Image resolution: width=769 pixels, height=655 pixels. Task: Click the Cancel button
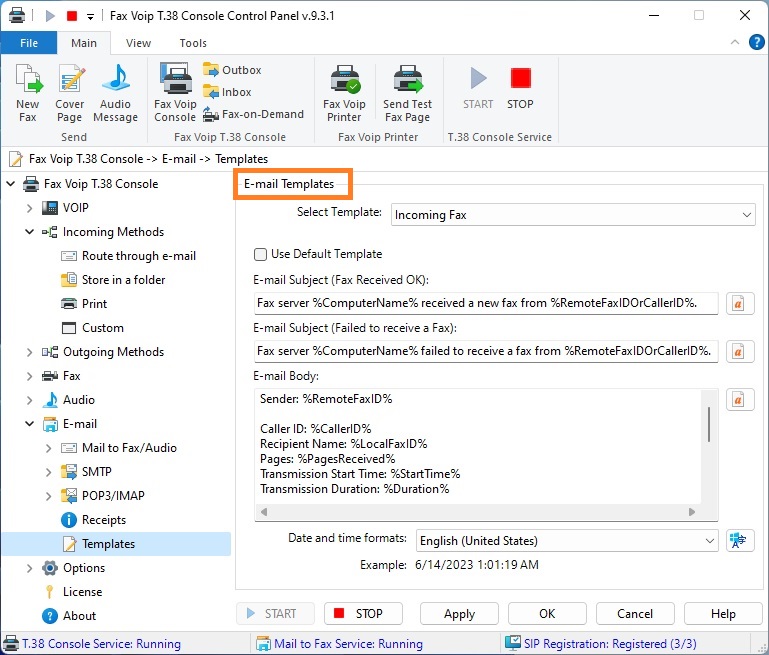coord(635,613)
